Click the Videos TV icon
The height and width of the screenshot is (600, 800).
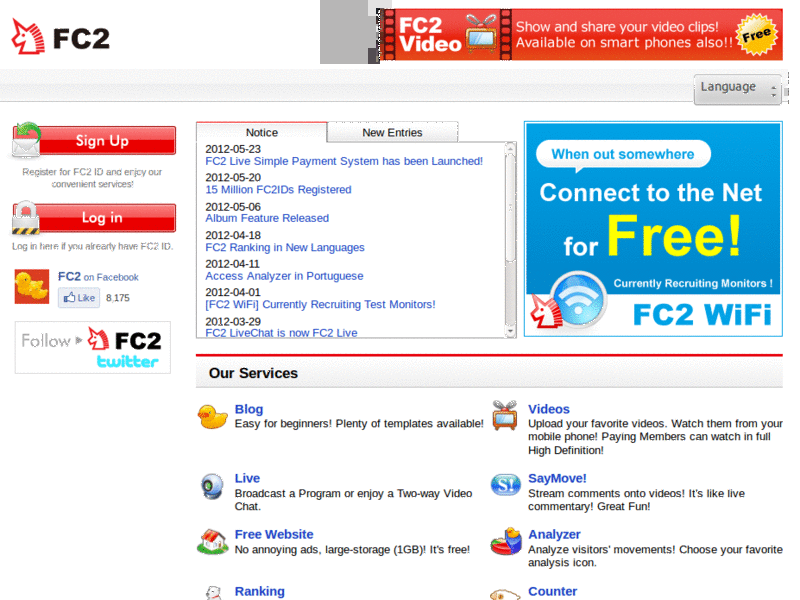point(505,415)
